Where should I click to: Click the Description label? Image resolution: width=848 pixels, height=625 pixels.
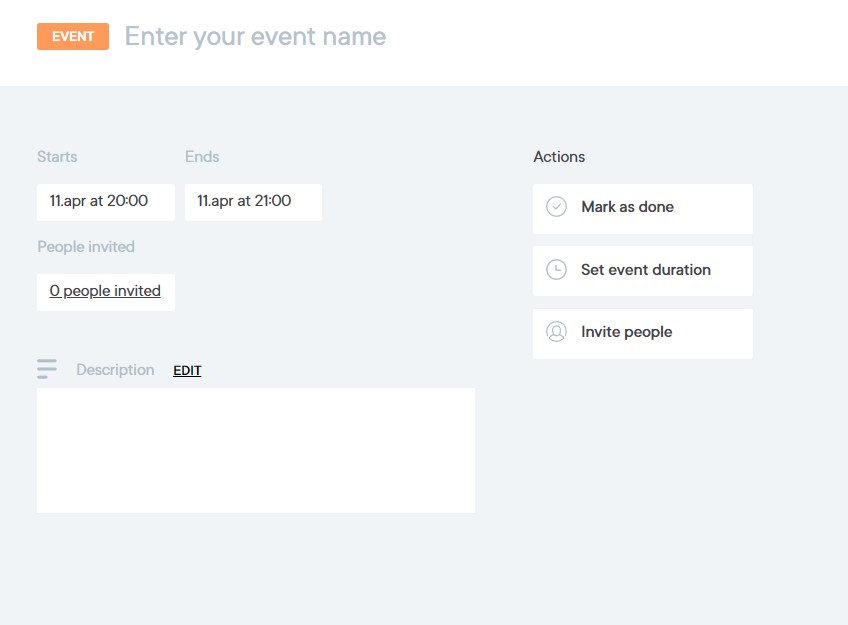point(115,370)
